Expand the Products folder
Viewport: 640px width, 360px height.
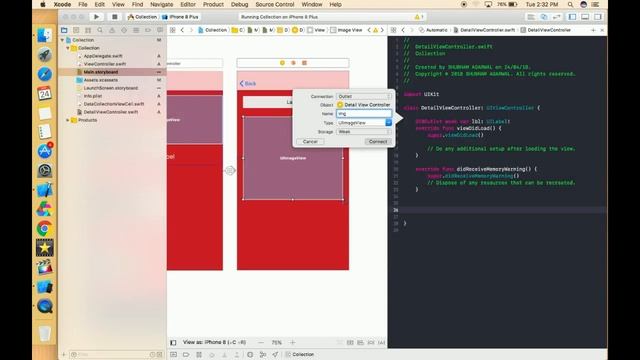[x=68, y=120]
